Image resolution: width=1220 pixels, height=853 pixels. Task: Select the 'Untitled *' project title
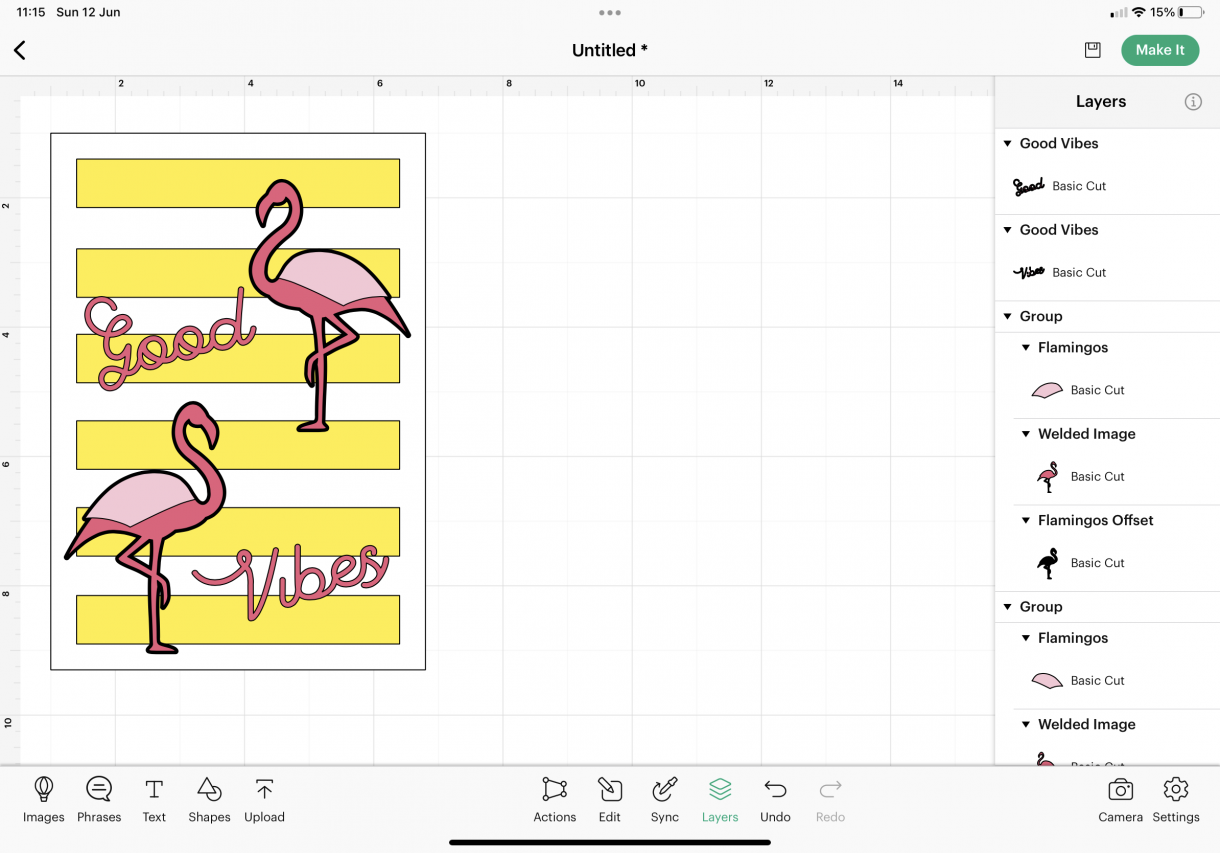[610, 50]
